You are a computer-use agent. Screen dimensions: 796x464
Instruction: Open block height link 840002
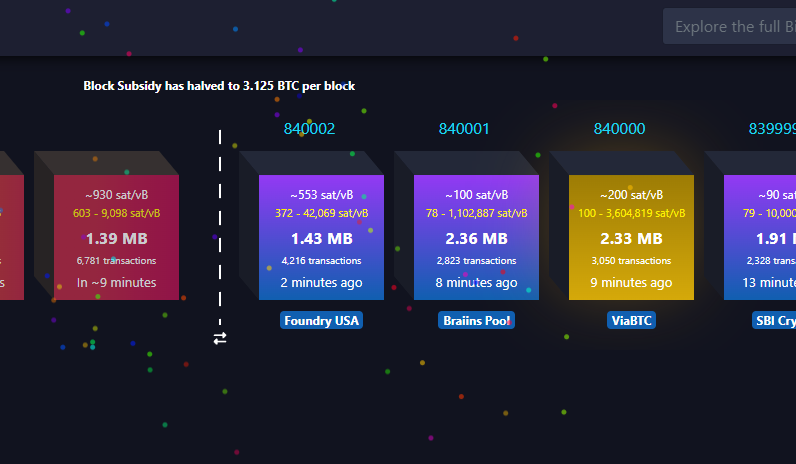309,129
